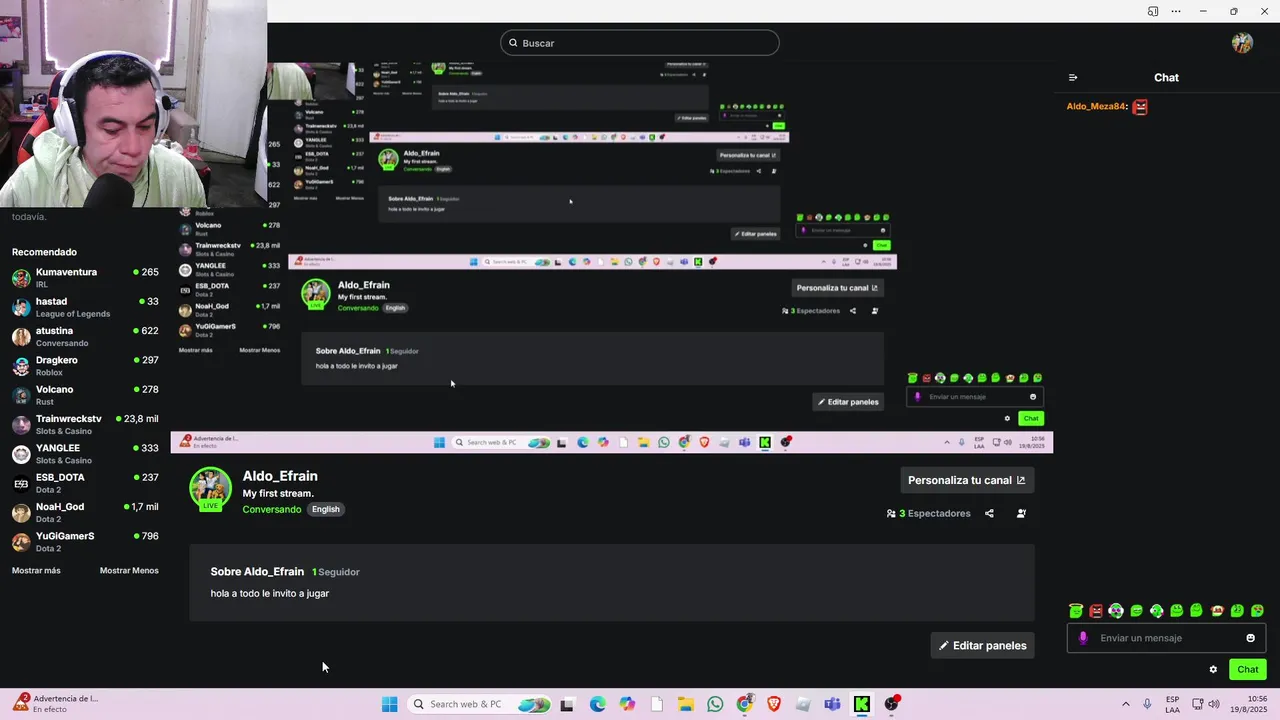The image size is (1280, 720).
Task: Open NoaH_God channel in sidebar
Action: tap(85, 512)
